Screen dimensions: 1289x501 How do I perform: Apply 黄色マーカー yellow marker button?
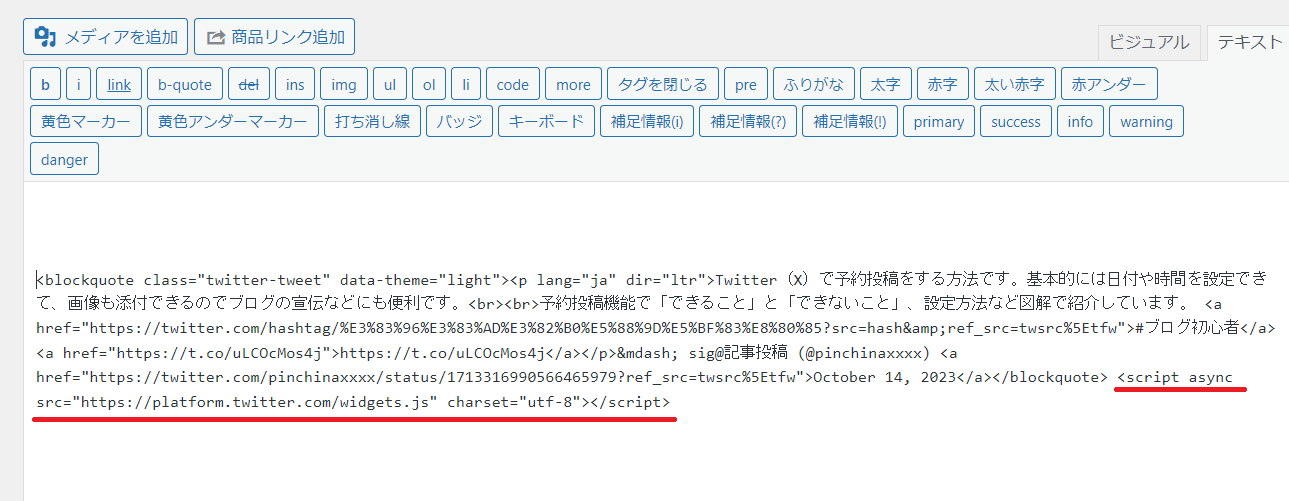[86, 122]
